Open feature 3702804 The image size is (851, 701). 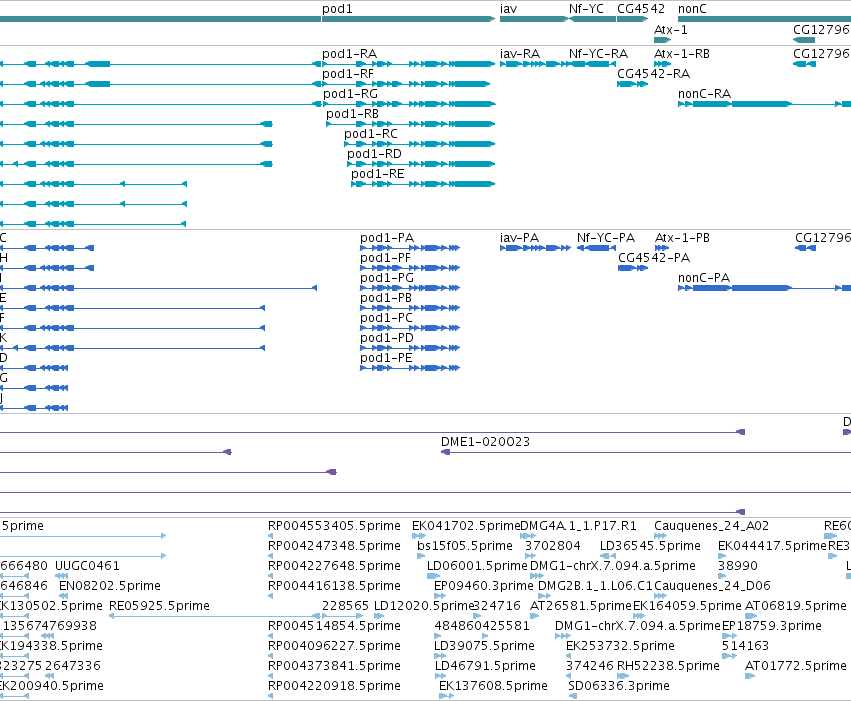click(x=552, y=546)
